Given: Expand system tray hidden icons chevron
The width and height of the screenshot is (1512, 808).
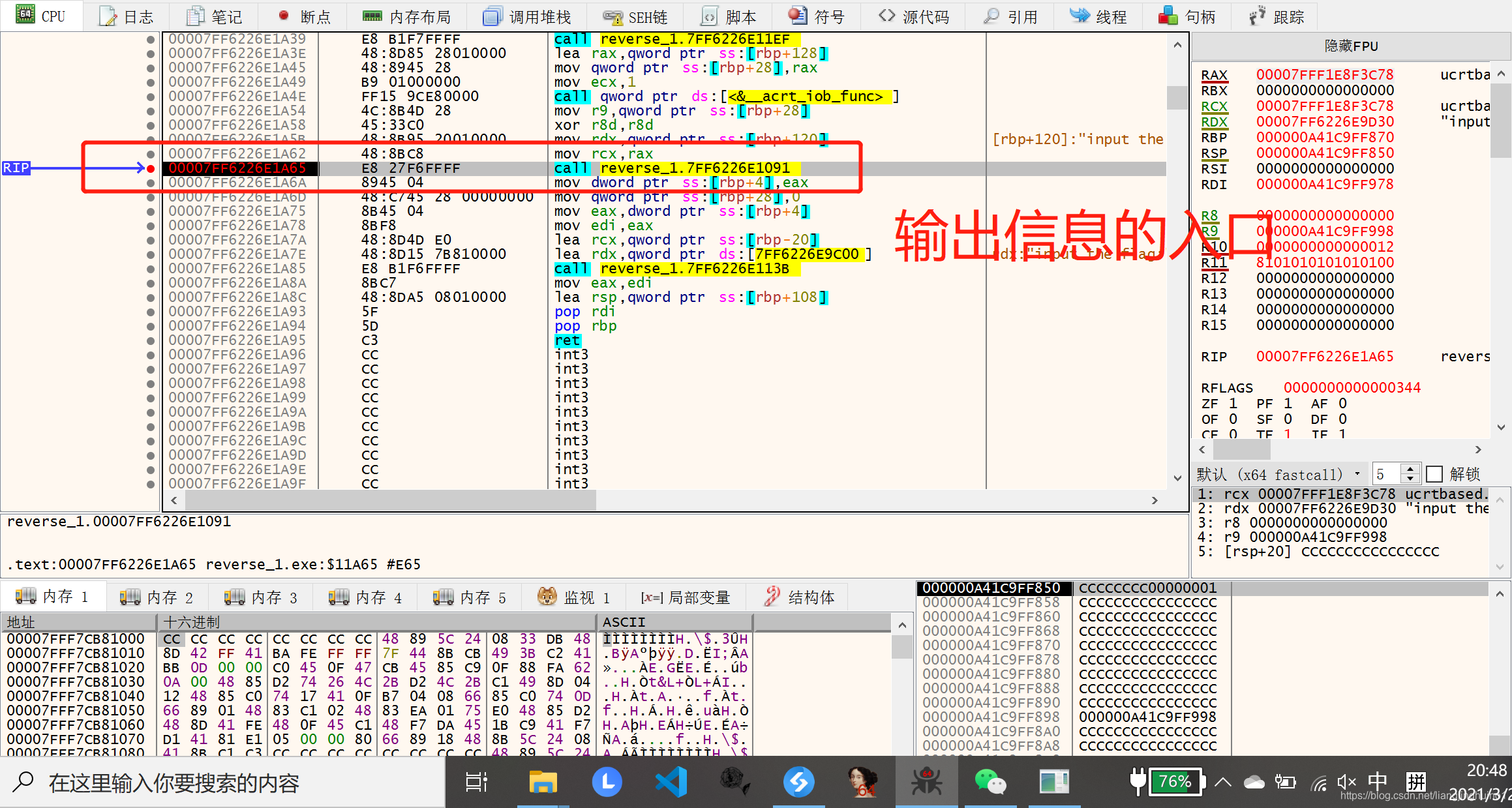Looking at the screenshot, I should (1223, 782).
